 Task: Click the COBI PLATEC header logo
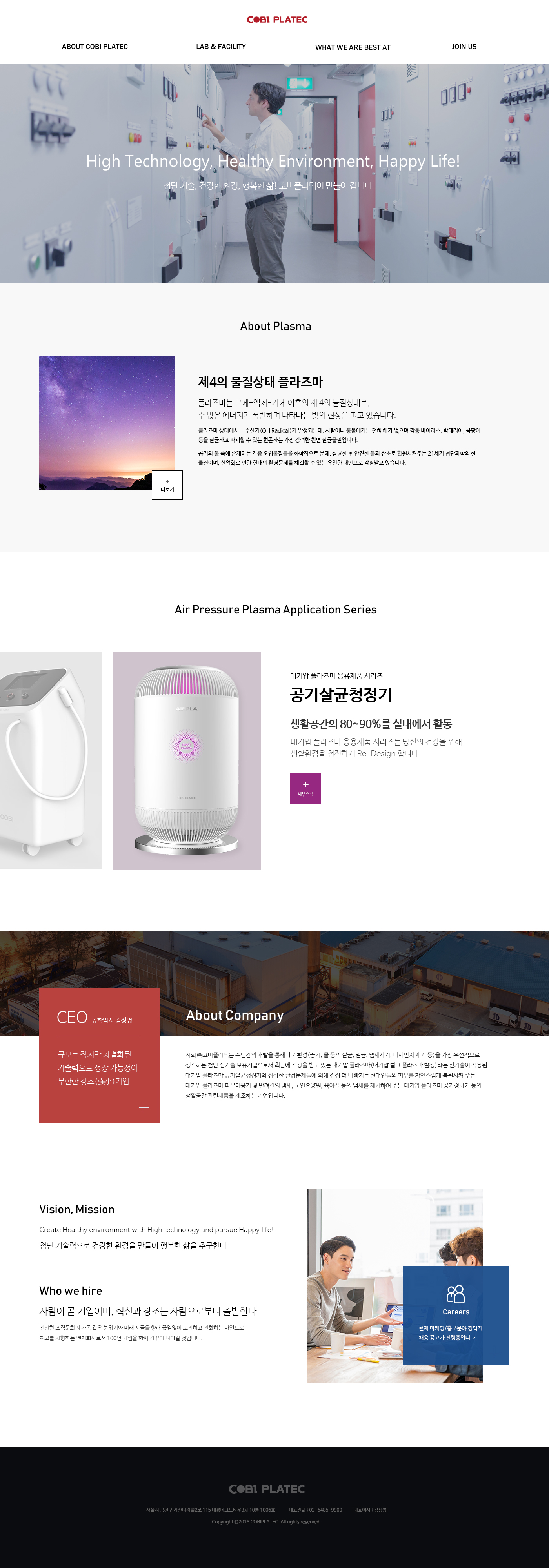[277, 20]
